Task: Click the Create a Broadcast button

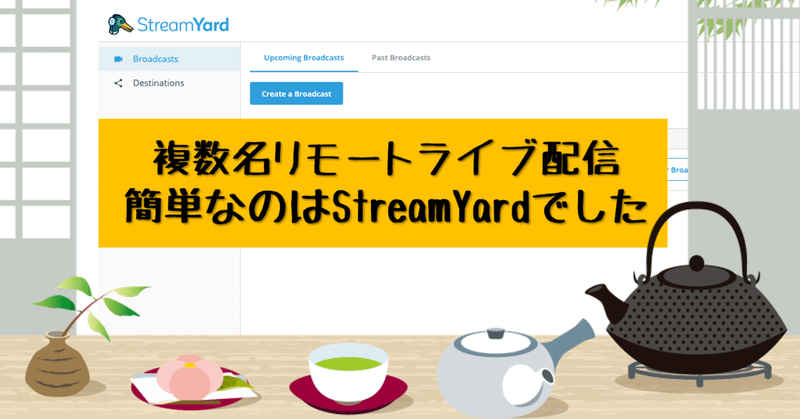Action: [296, 93]
